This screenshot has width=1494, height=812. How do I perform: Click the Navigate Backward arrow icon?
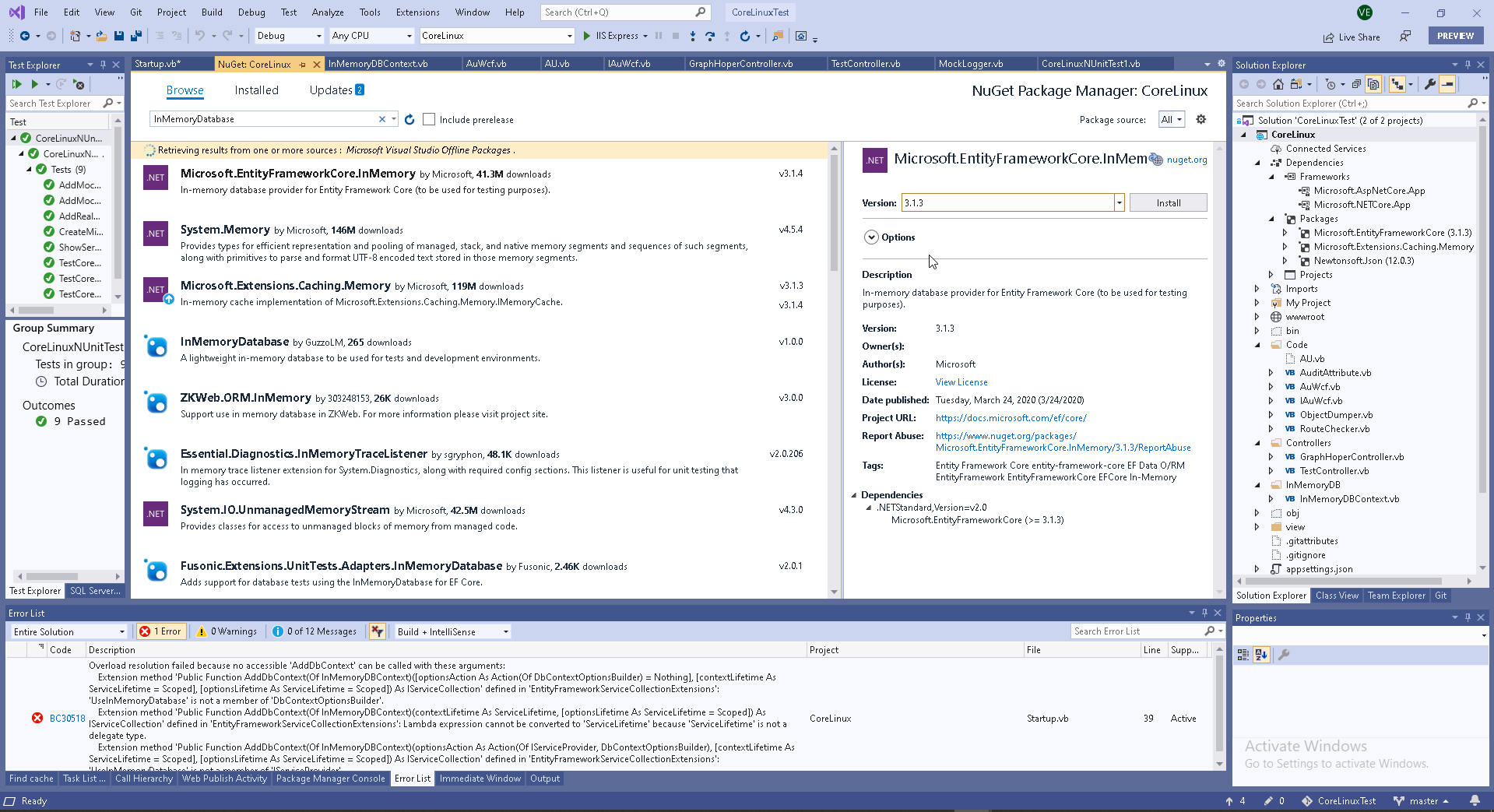click(x=25, y=36)
